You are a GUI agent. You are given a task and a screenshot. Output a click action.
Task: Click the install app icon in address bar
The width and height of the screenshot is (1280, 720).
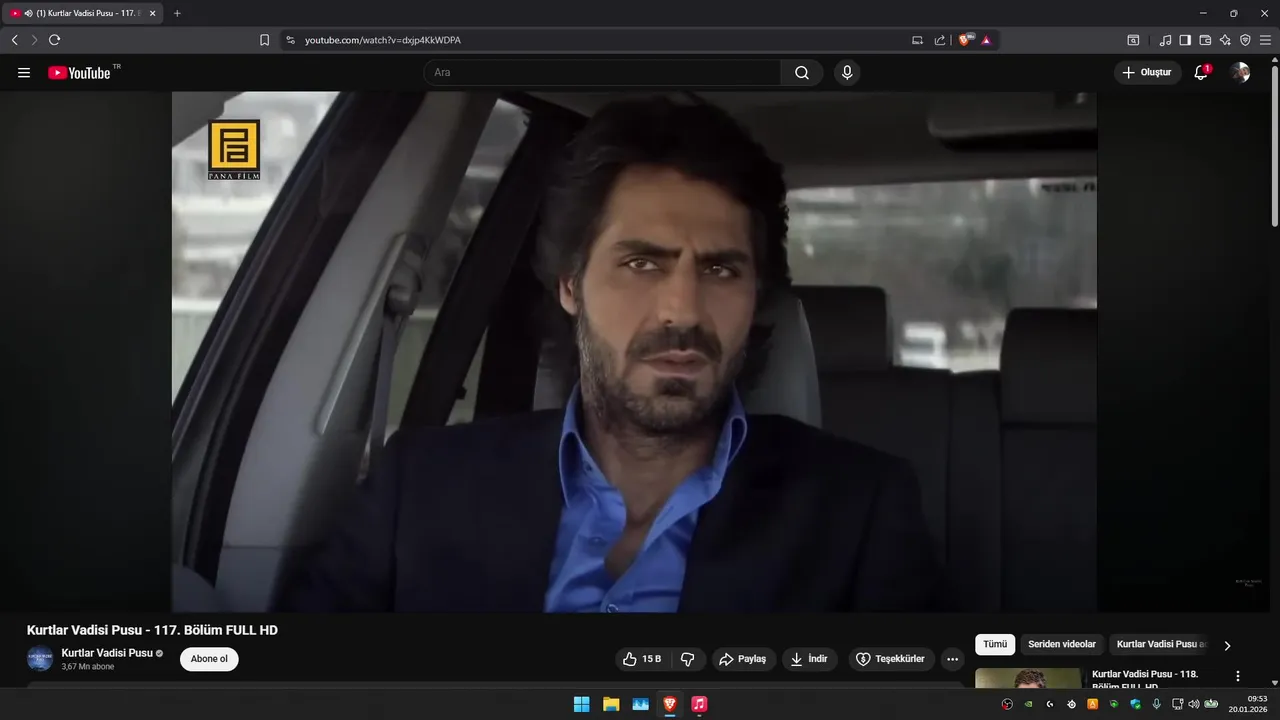click(x=918, y=40)
